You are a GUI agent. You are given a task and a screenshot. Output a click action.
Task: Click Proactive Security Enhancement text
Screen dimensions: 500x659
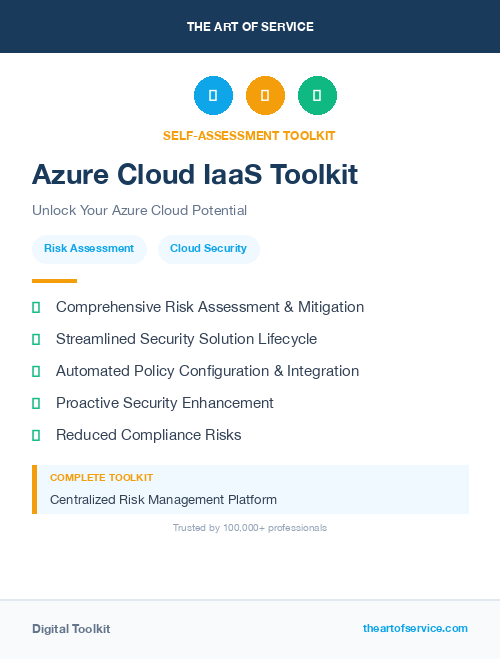(x=165, y=403)
